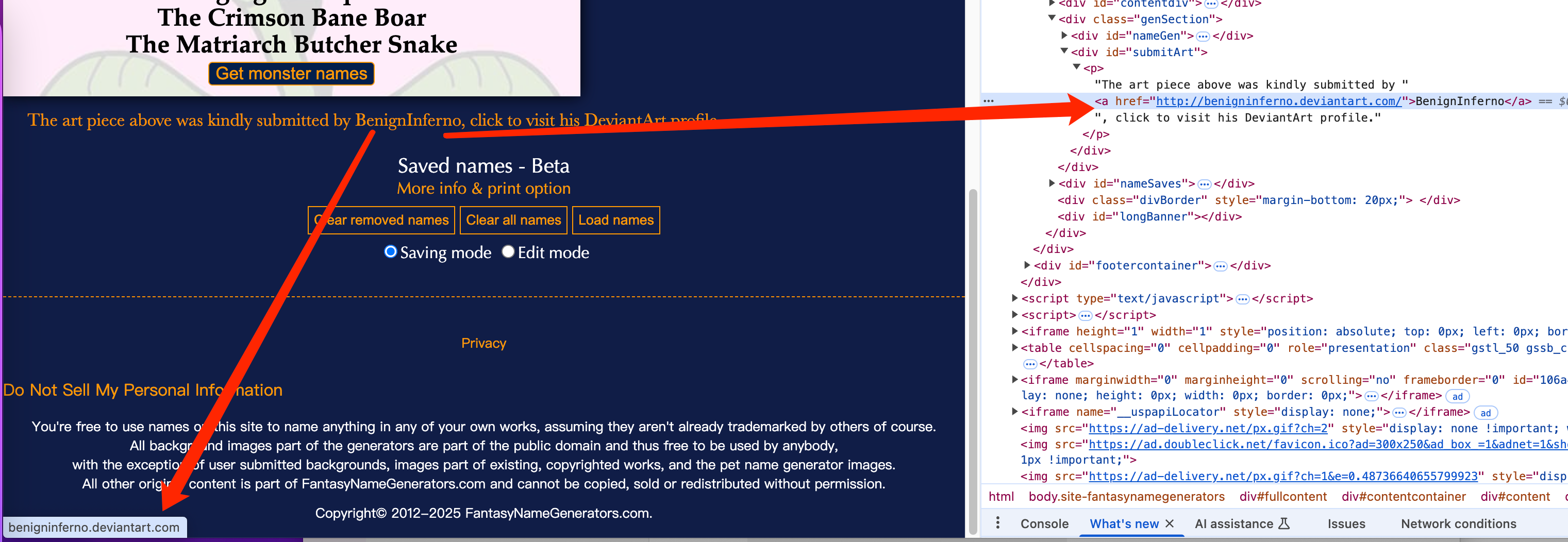Click Load names button

615,220
